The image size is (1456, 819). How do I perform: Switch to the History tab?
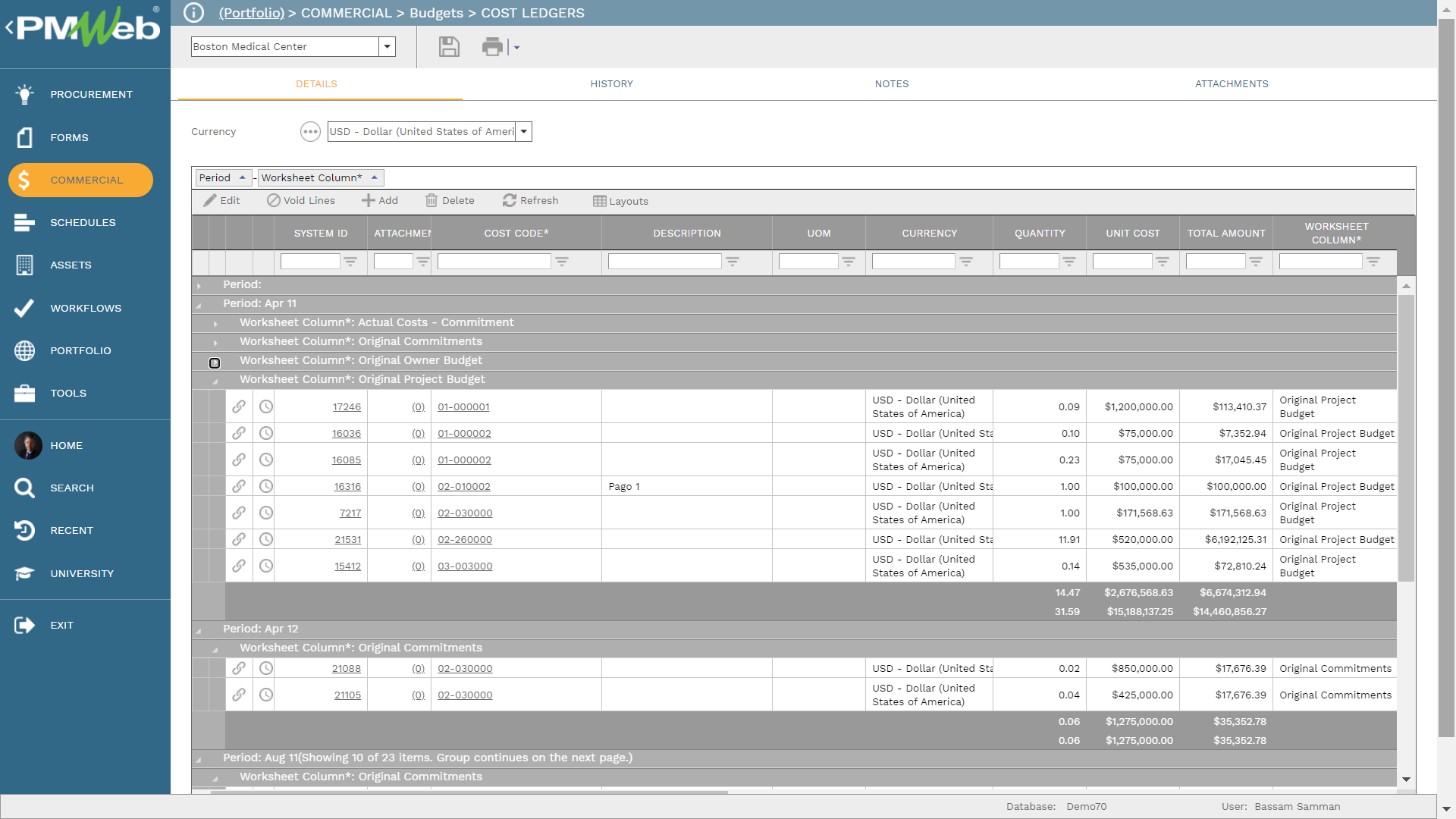tap(611, 84)
